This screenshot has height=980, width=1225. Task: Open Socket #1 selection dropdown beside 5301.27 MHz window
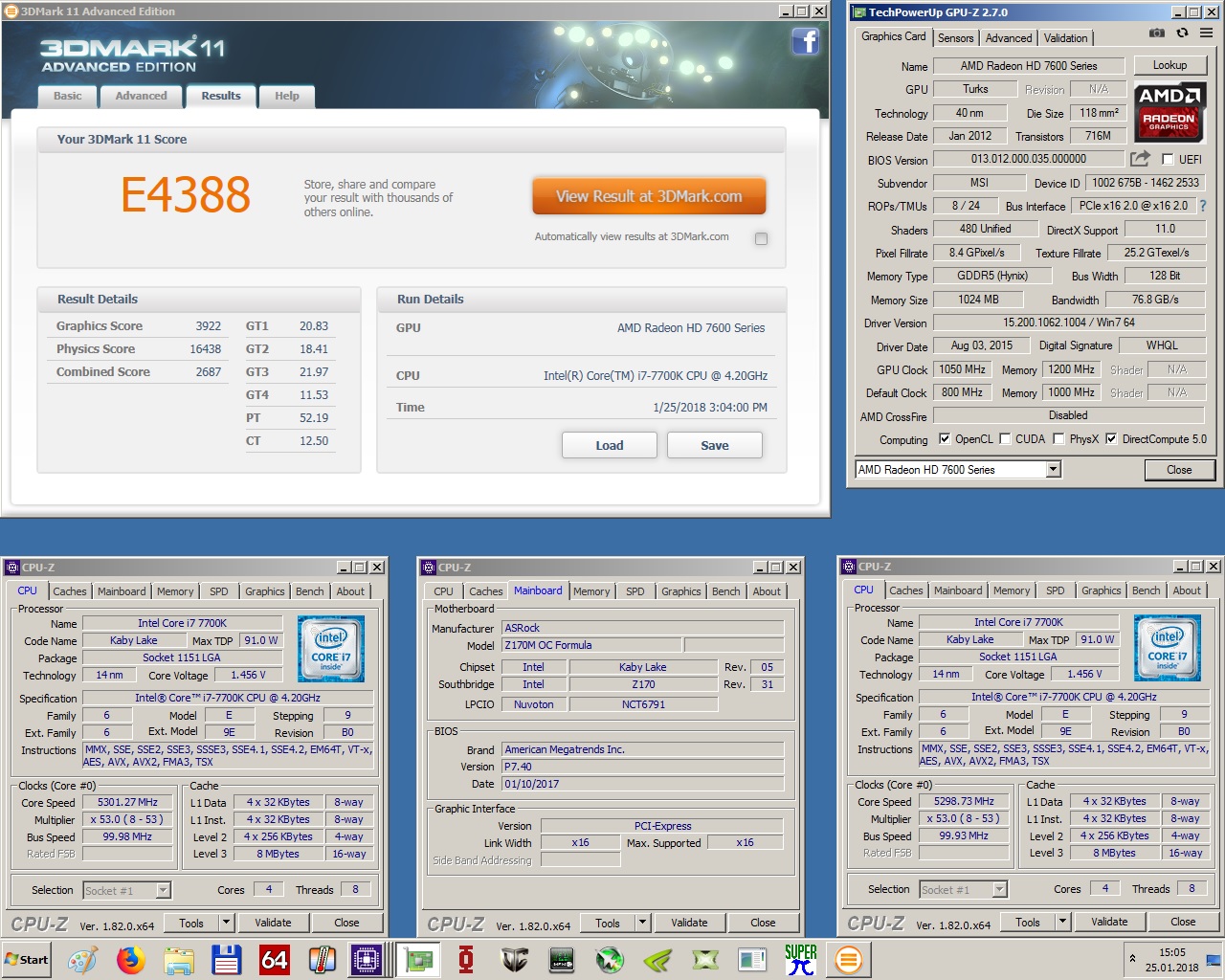[163, 891]
